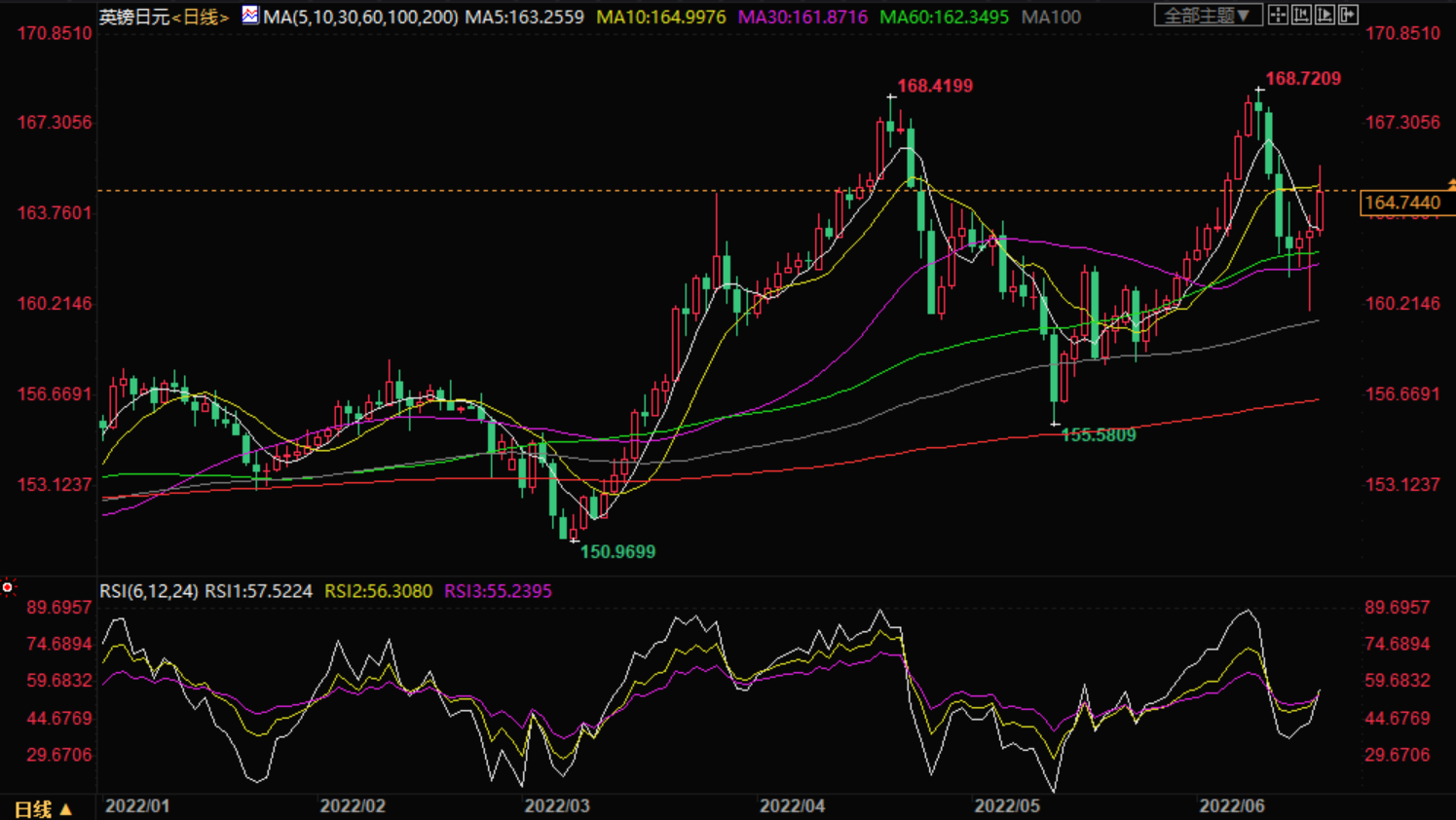The image size is (1456, 820).
Task: Click left RSI axis label 89.6957
Action: coord(59,607)
